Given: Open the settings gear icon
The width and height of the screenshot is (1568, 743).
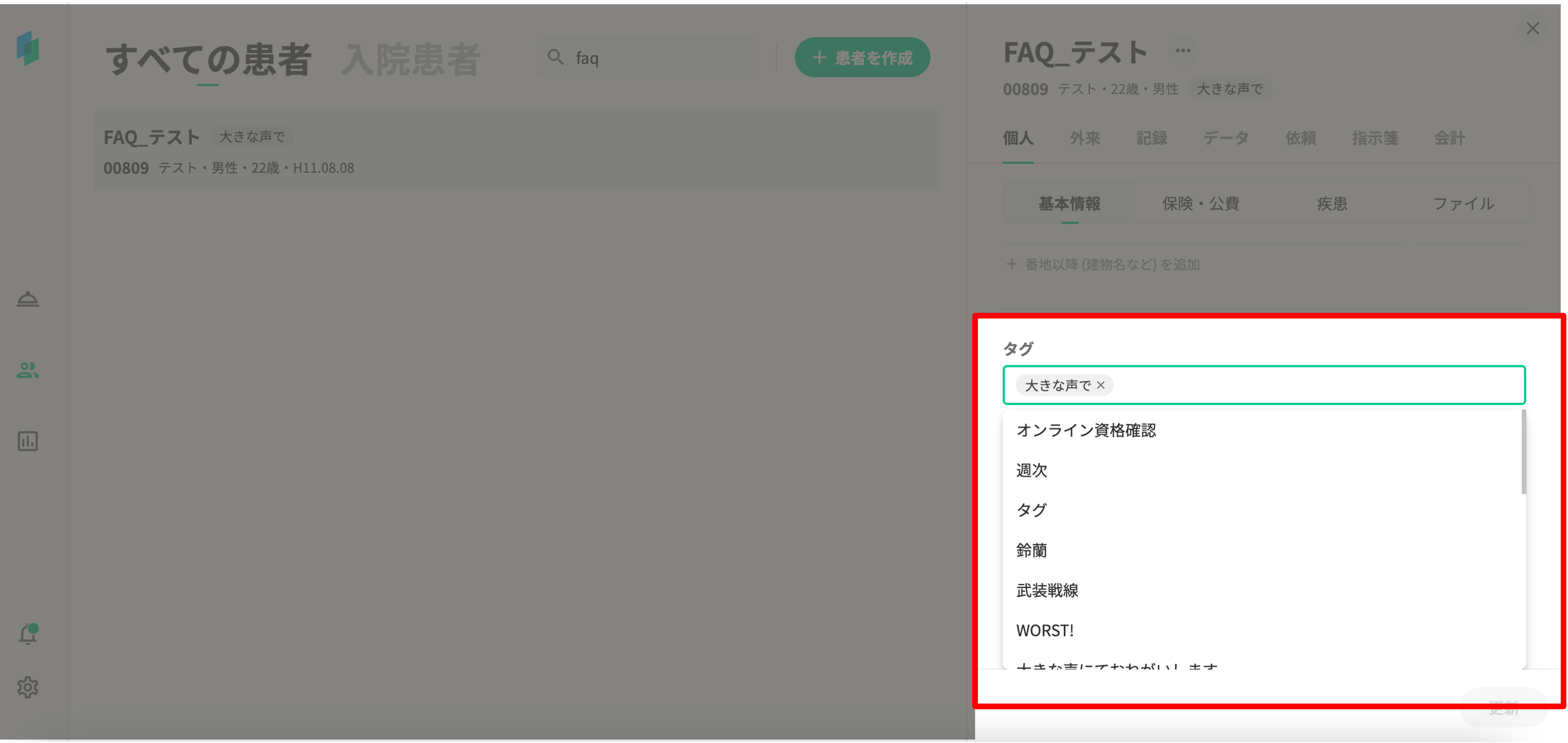Looking at the screenshot, I should (x=28, y=688).
